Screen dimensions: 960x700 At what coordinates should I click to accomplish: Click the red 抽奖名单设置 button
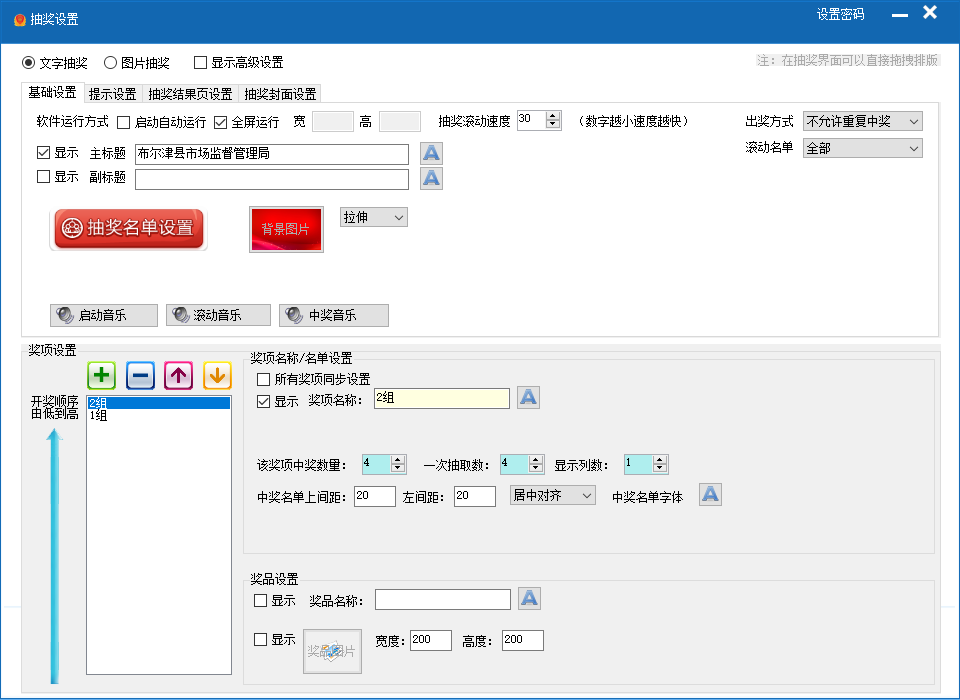[128, 228]
